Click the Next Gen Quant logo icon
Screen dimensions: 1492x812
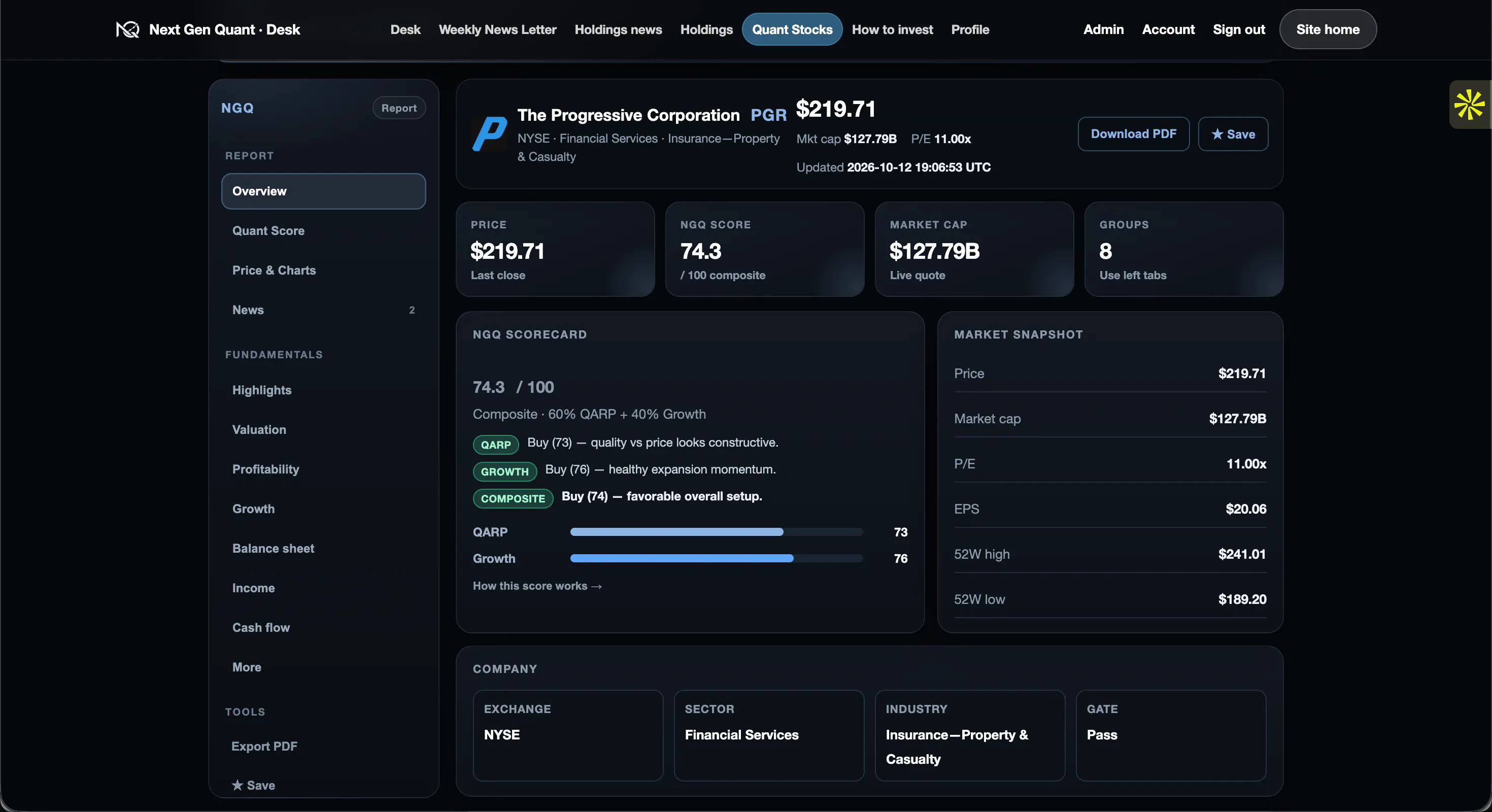point(127,29)
